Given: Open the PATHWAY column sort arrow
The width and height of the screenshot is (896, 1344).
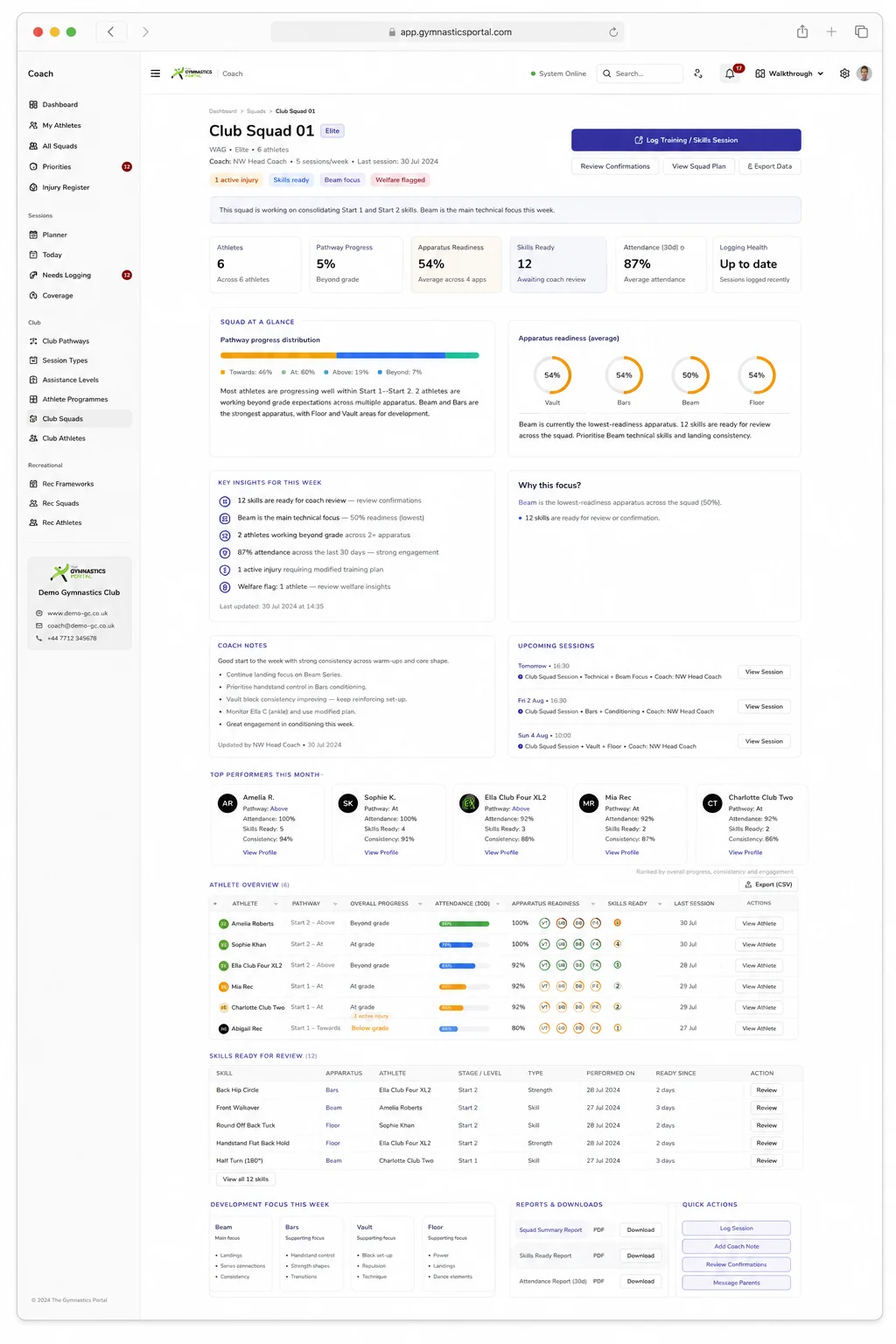Looking at the screenshot, I should 333,904.
